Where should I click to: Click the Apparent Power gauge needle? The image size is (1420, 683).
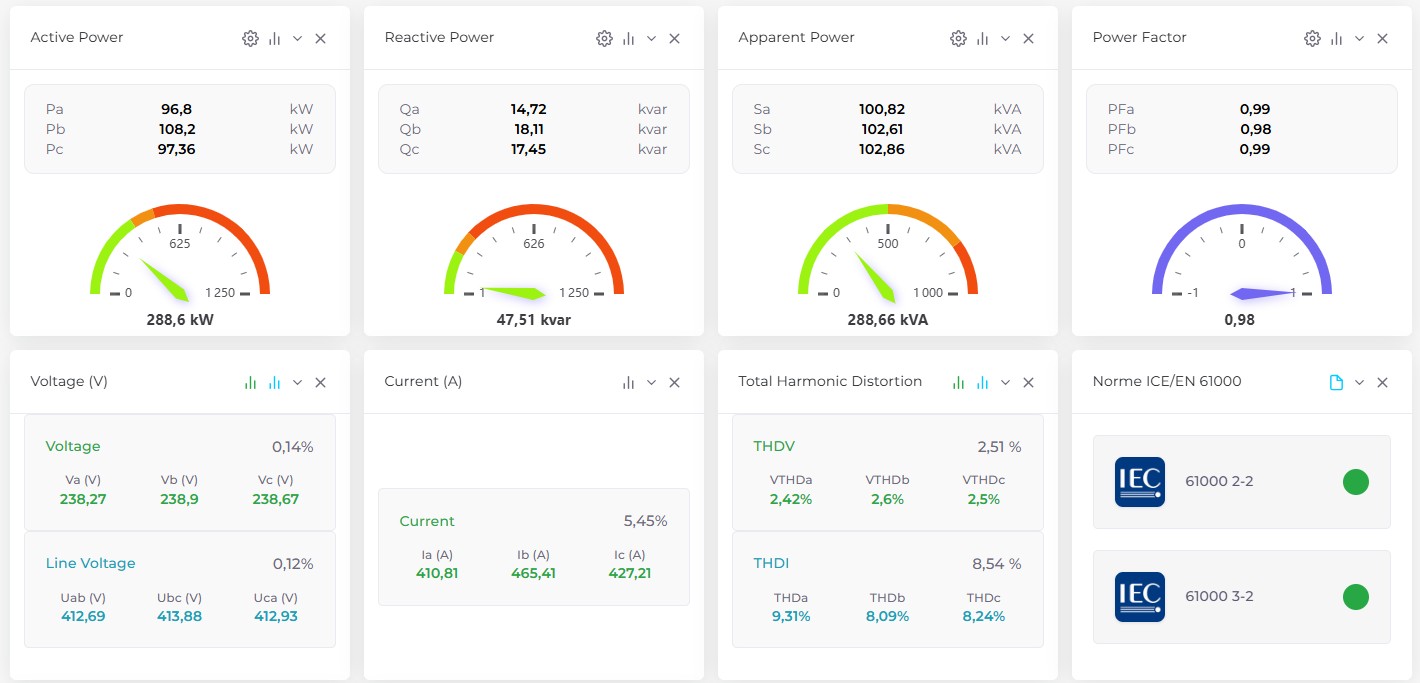[x=876, y=277]
